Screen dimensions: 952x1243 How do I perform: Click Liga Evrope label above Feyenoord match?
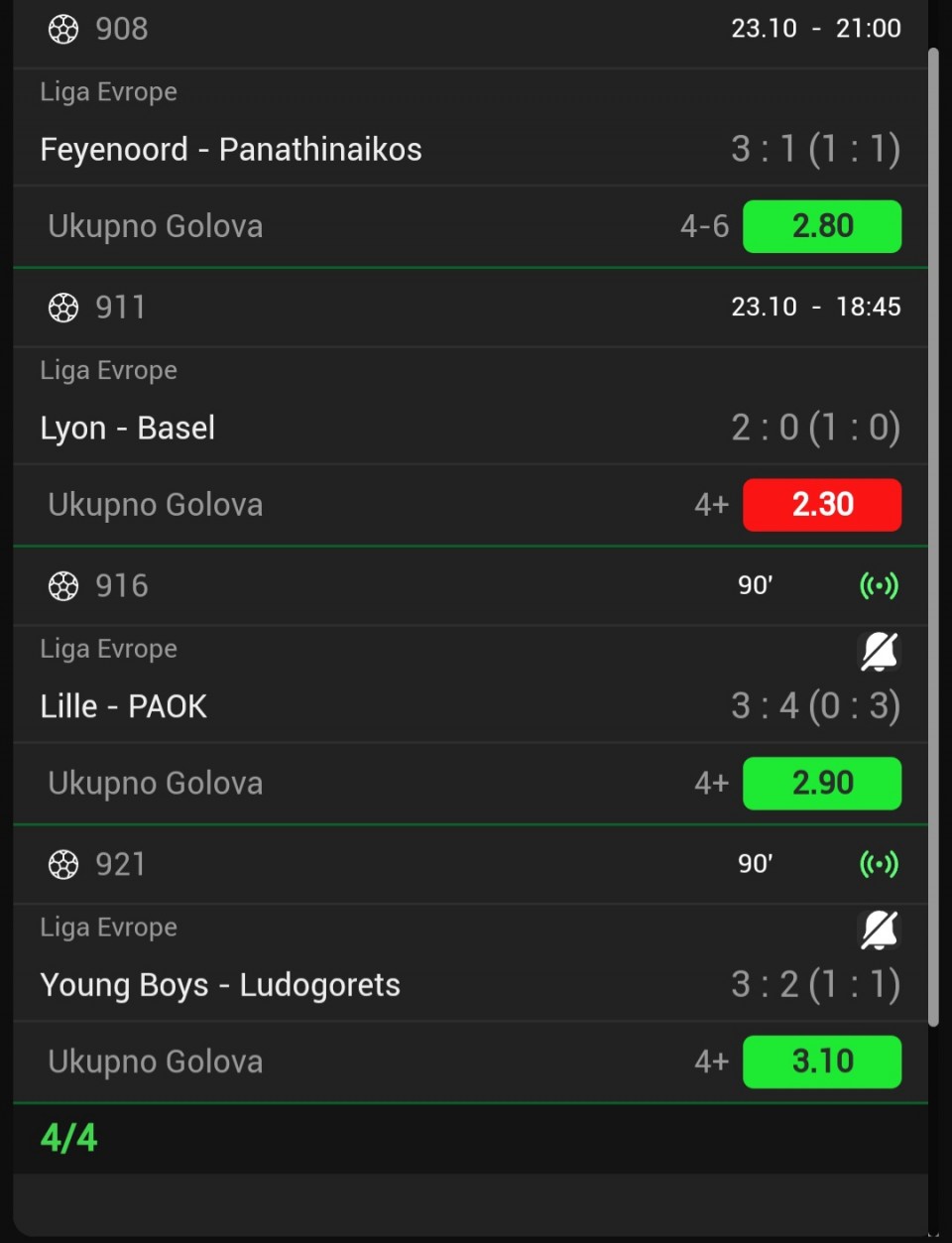[109, 92]
